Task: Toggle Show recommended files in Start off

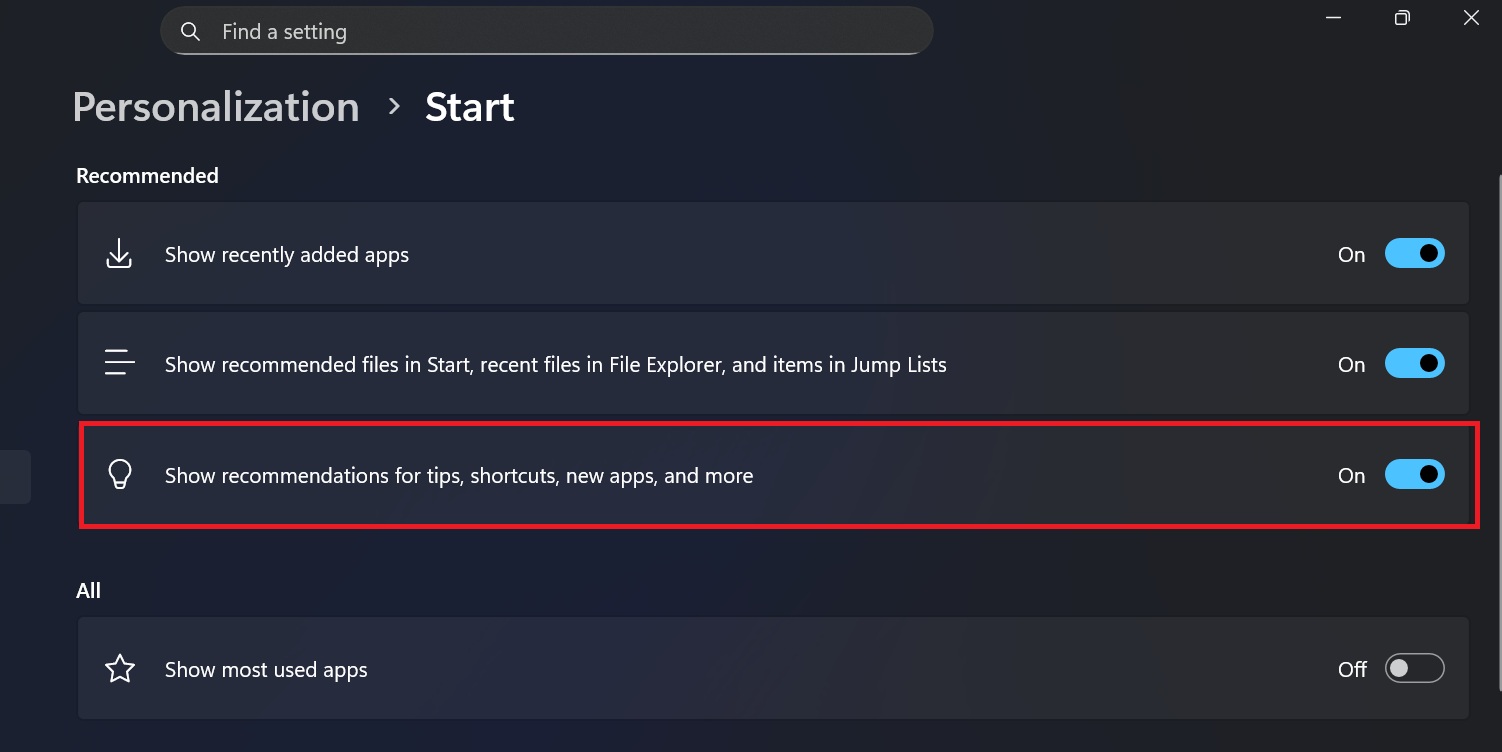Action: (1415, 363)
